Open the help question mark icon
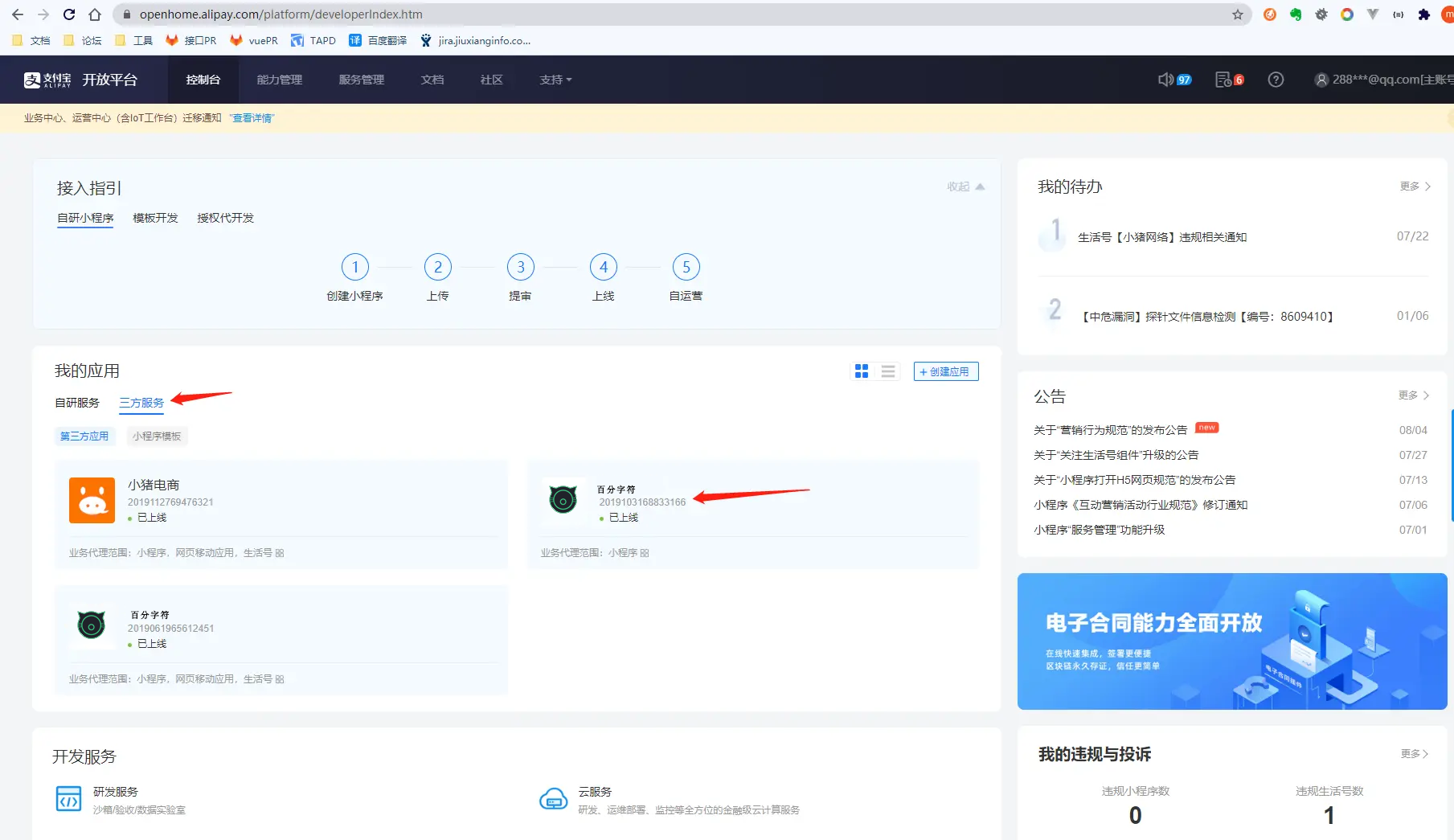Image resolution: width=1454 pixels, height=840 pixels. tap(1276, 80)
